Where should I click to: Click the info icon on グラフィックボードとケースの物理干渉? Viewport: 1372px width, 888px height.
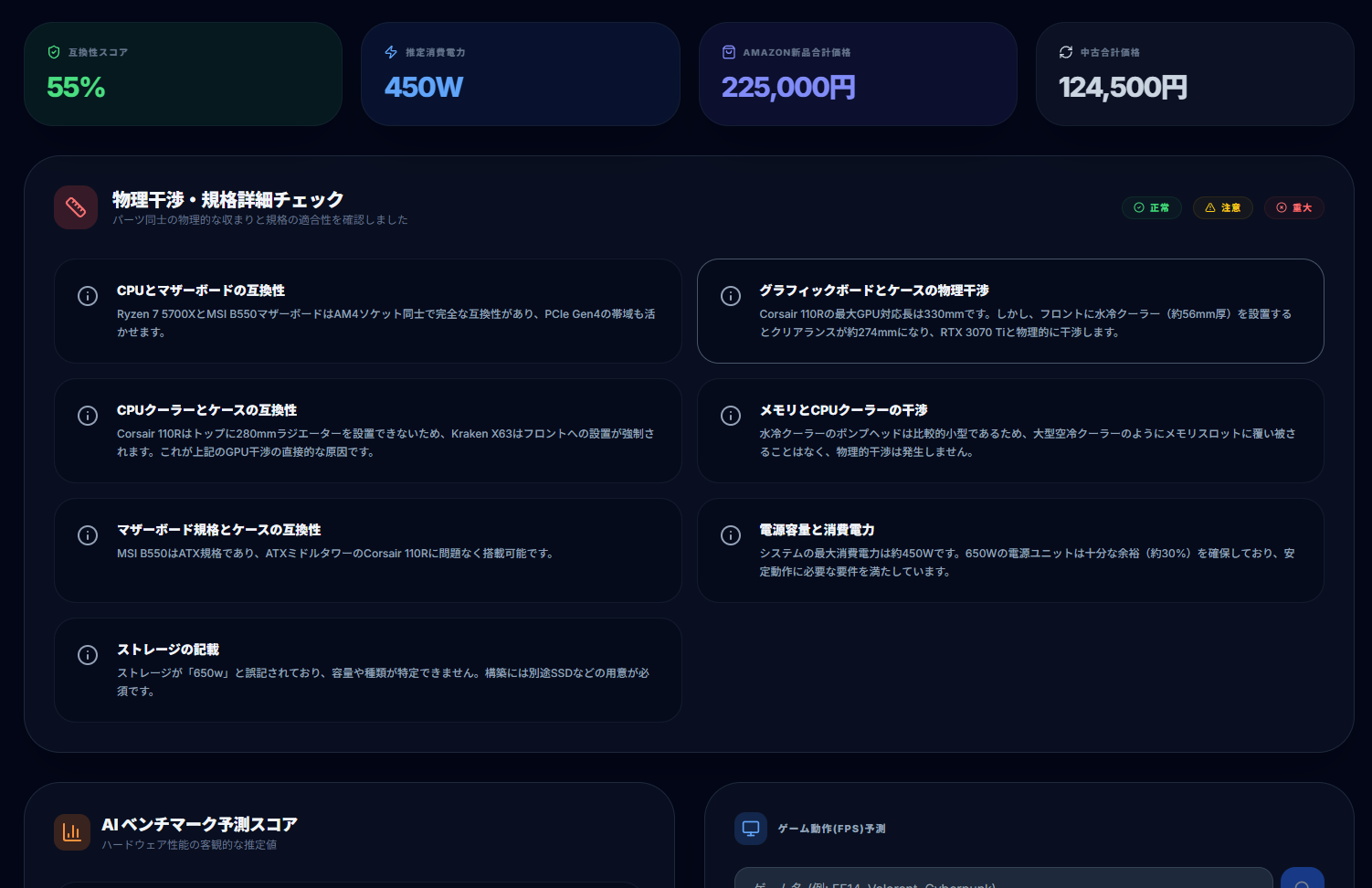pyautogui.click(x=730, y=296)
